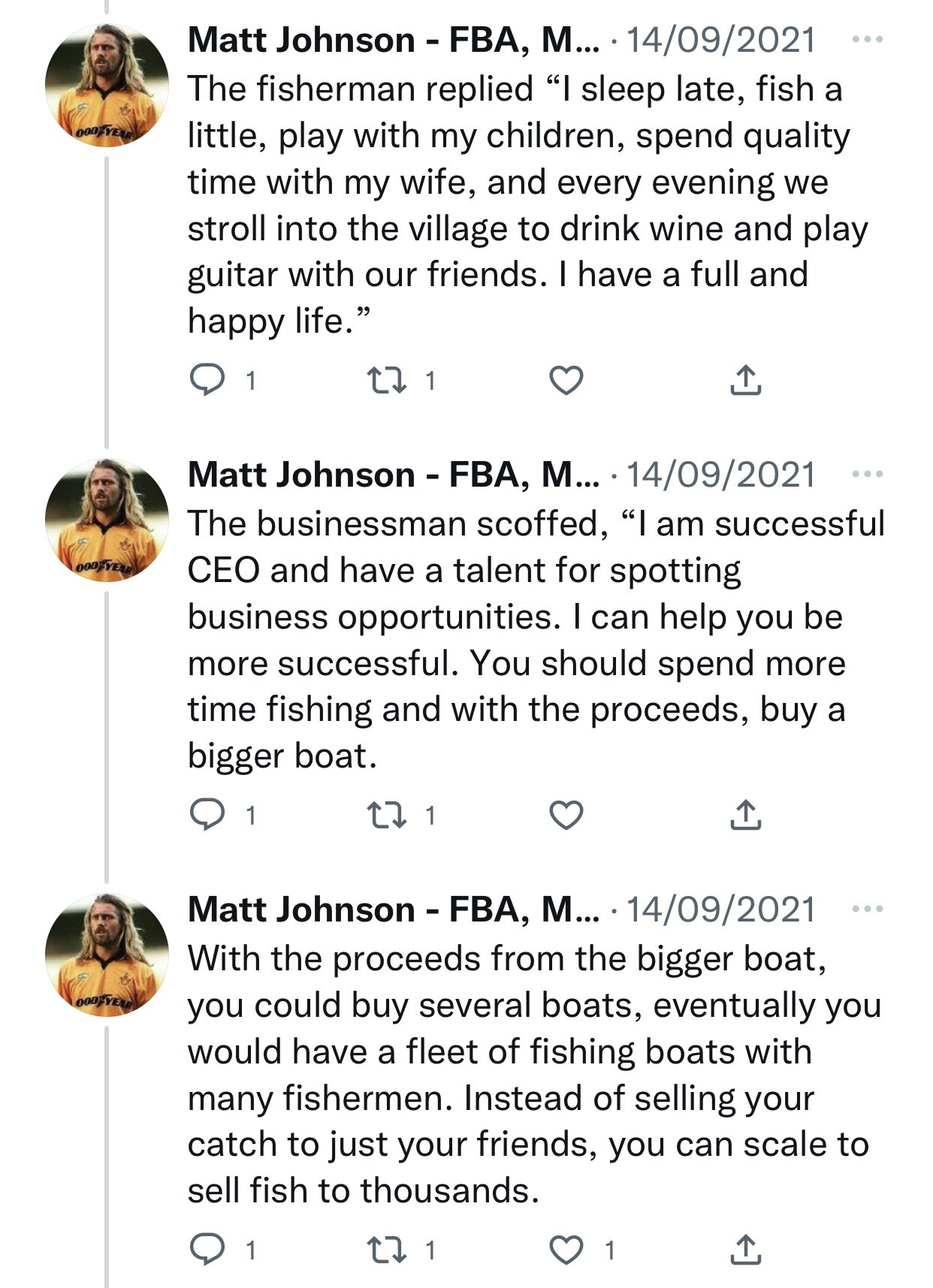
Task: Retweet the bigger boat proceeds tweet
Action: tap(386, 1249)
